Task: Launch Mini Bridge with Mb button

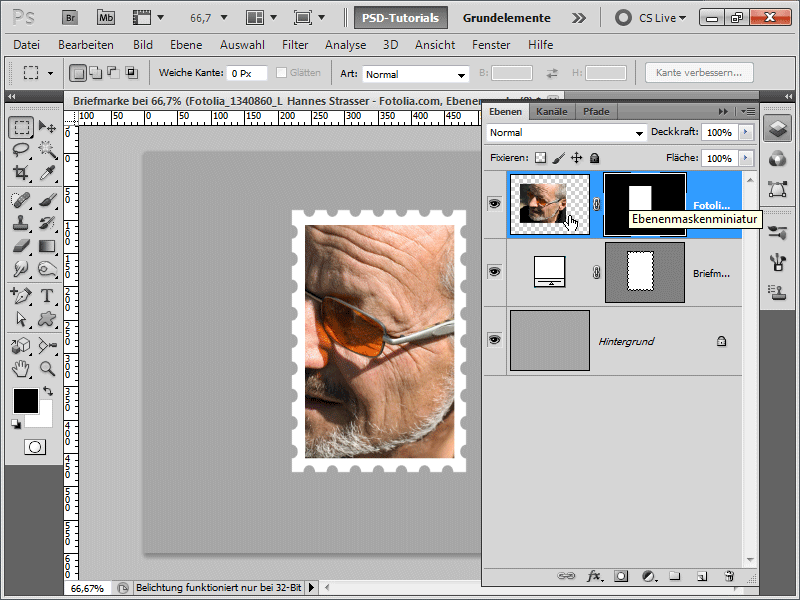Action: pyautogui.click(x=106, y=18)
